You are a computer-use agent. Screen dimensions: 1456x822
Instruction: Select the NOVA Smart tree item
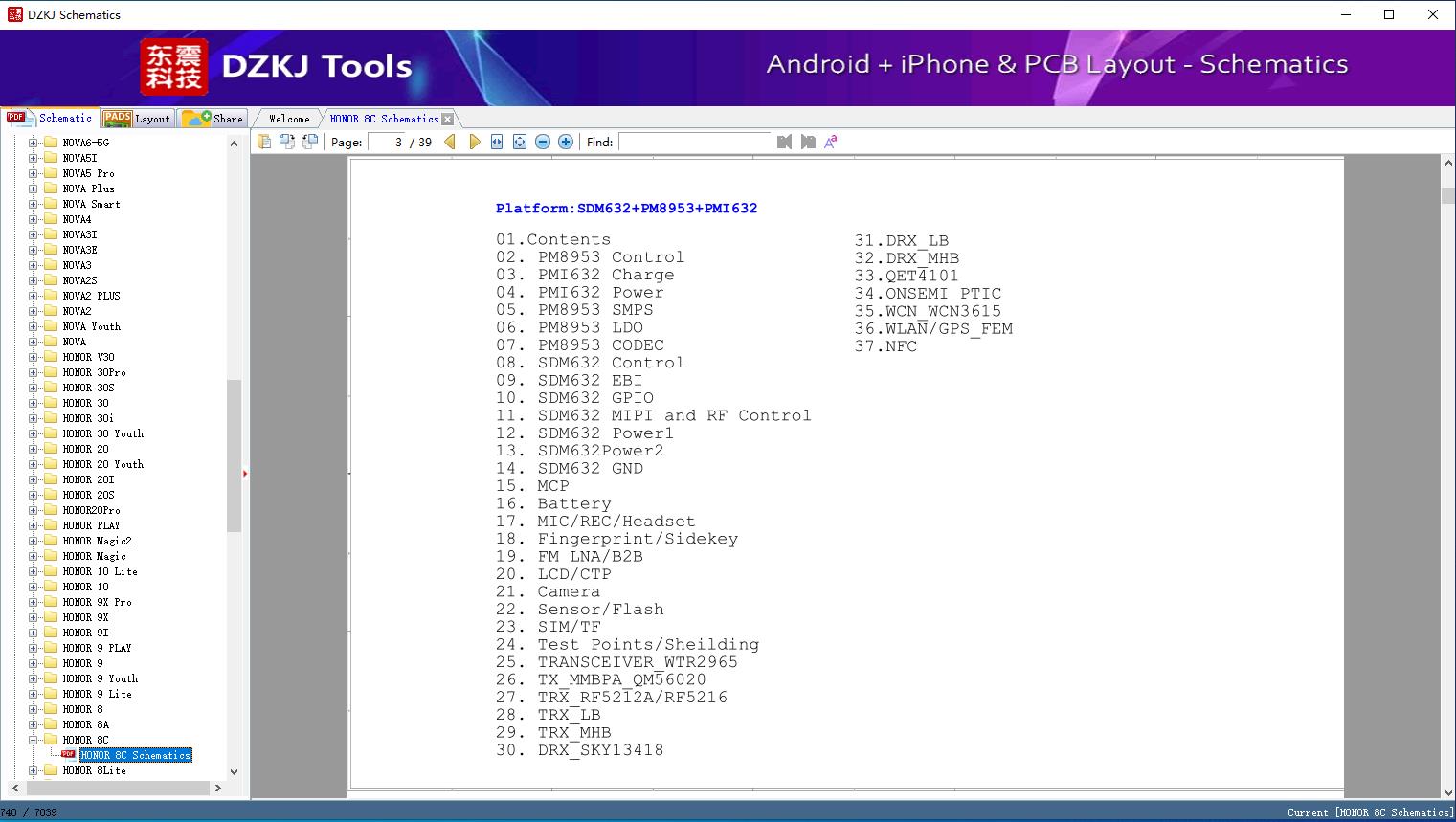(x=91, y=204)
